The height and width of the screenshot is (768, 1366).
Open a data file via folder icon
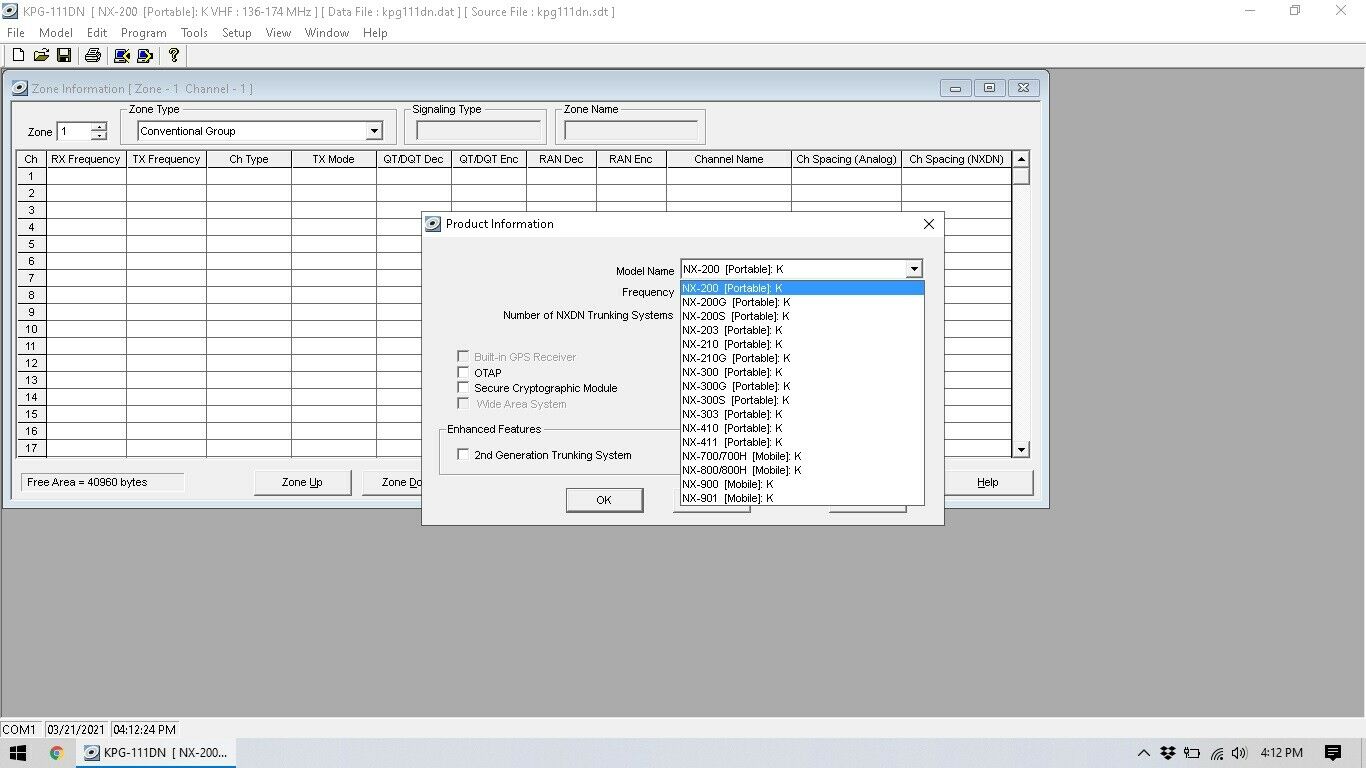[41, 56]
